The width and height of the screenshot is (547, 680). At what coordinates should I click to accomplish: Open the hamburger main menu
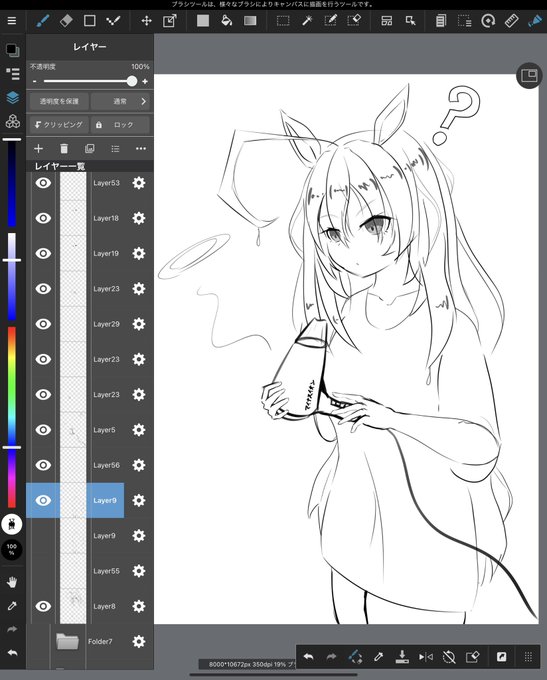12,21
